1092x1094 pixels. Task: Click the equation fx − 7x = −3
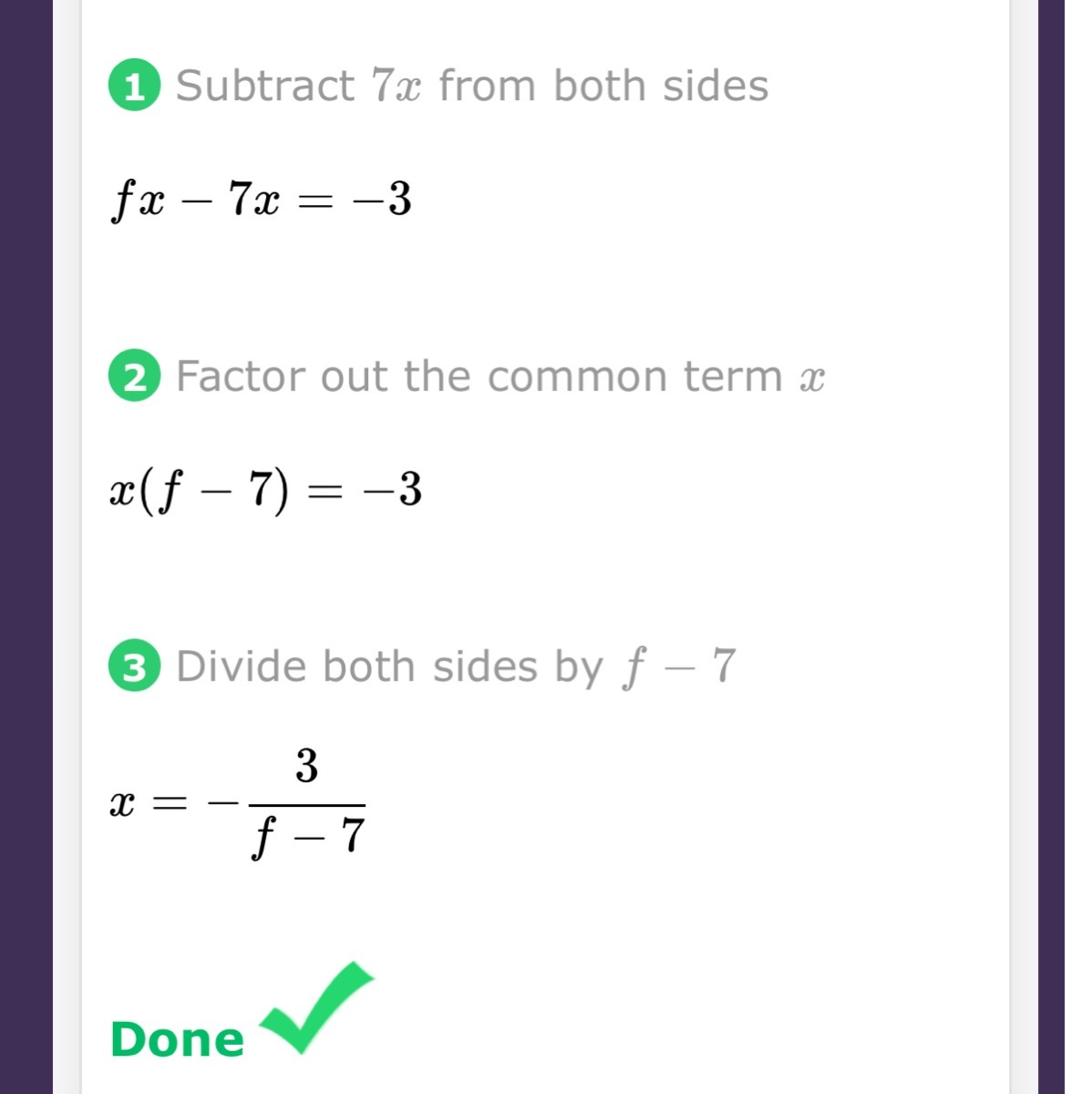coord(261,199)
